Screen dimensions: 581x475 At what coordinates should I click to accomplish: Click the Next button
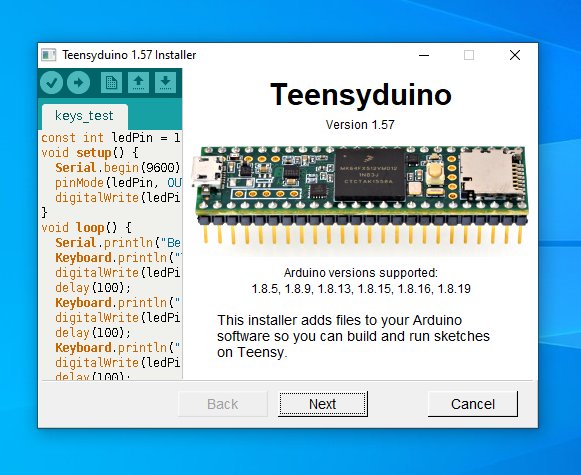tap(323, 404)
